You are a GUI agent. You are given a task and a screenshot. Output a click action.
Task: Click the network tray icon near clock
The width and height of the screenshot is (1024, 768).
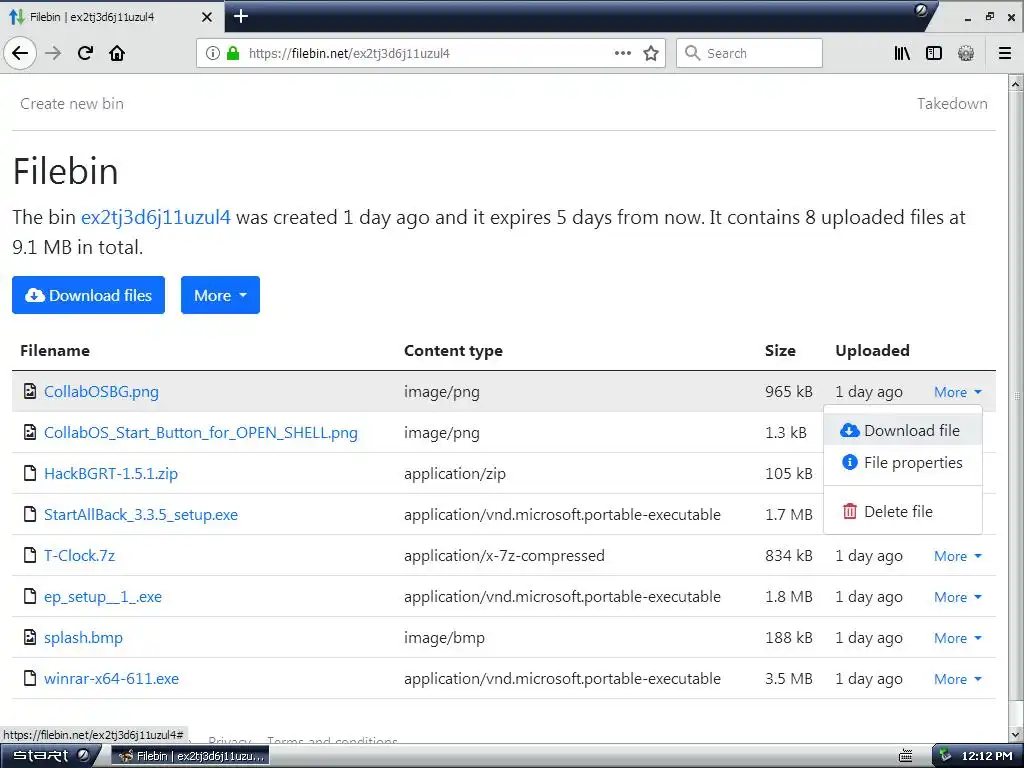(x=945, y=756)
